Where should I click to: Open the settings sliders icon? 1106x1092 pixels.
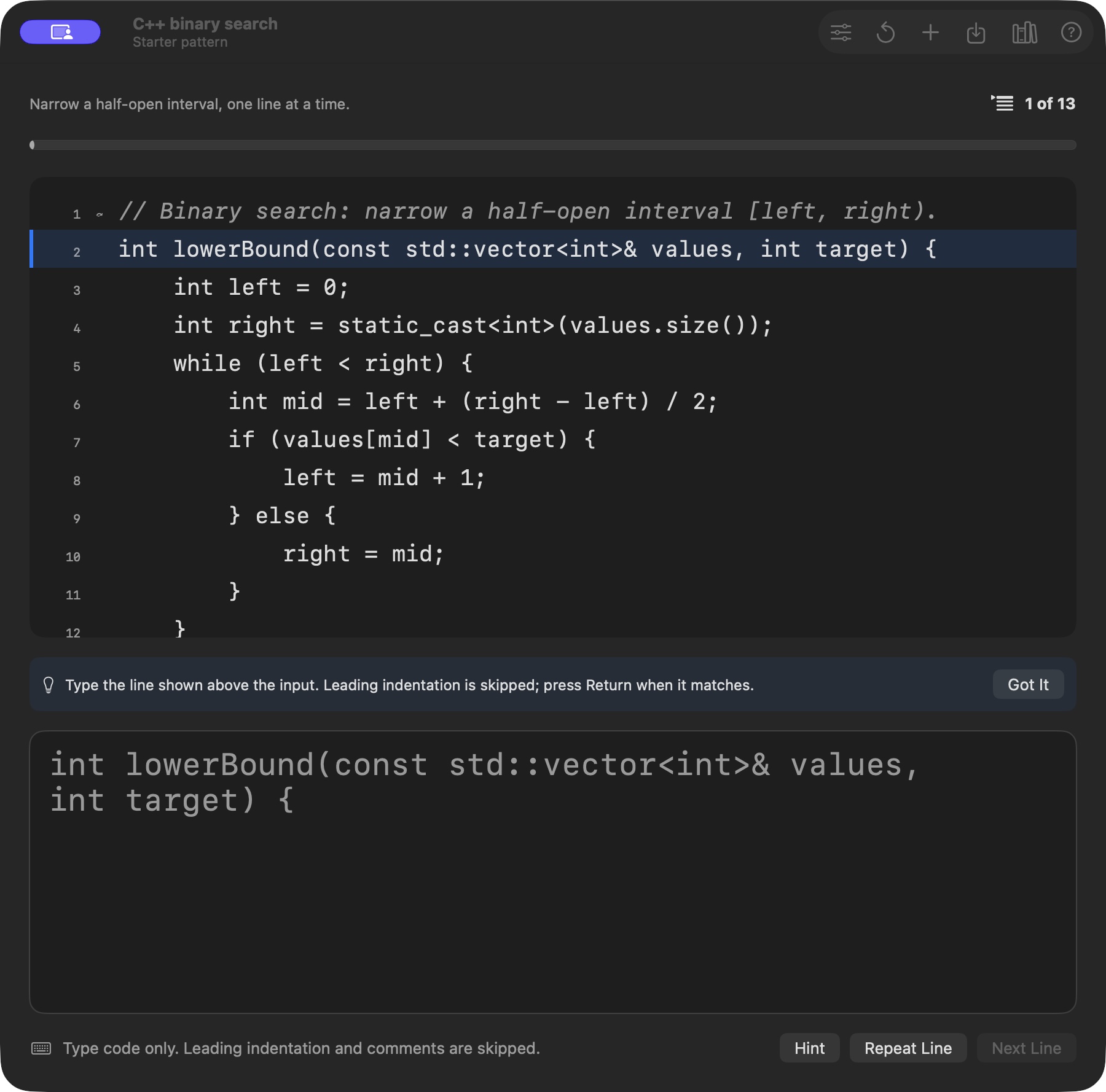pos(841,32)
